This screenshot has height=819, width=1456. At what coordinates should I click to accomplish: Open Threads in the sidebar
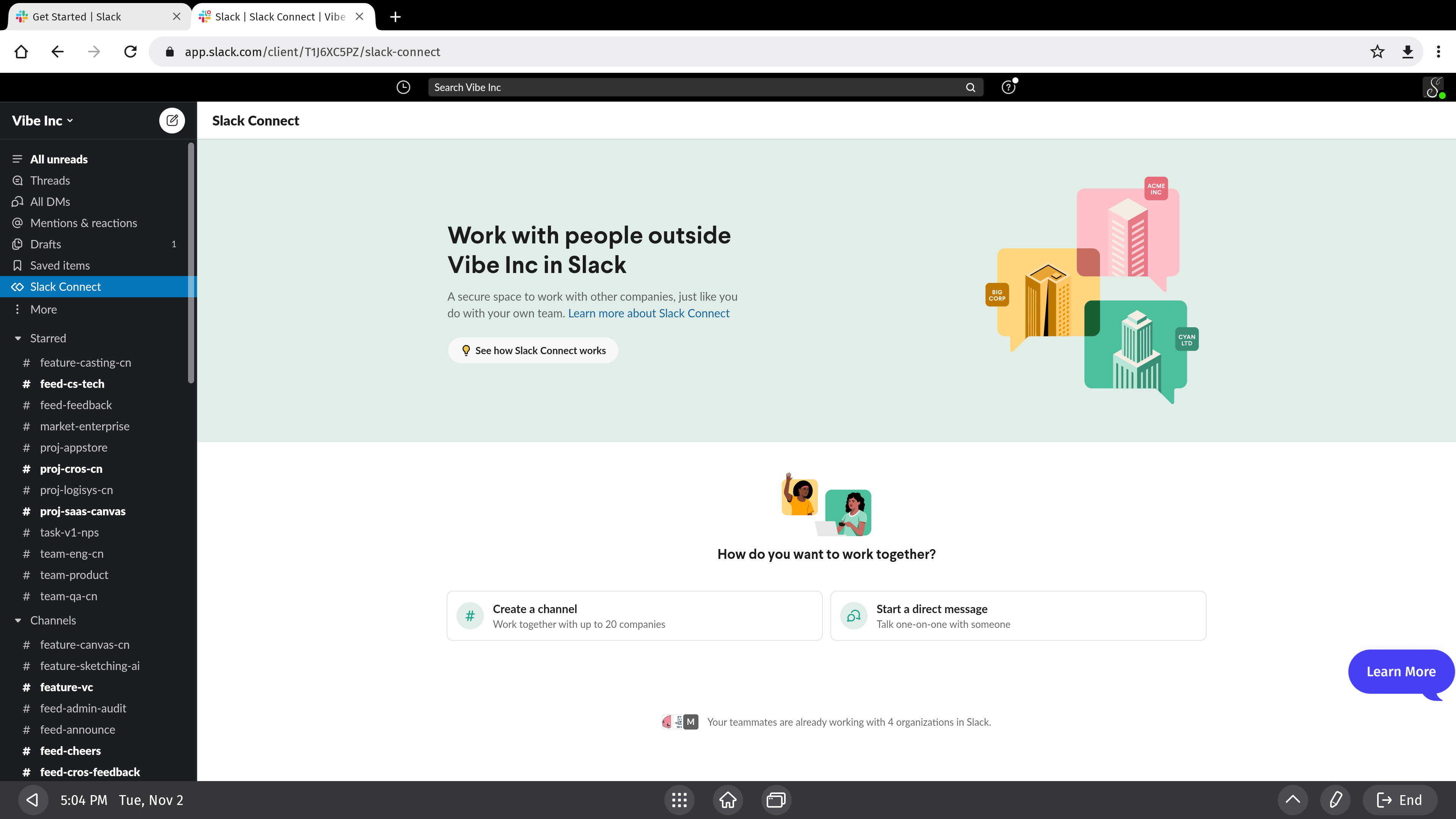[50, 180]
